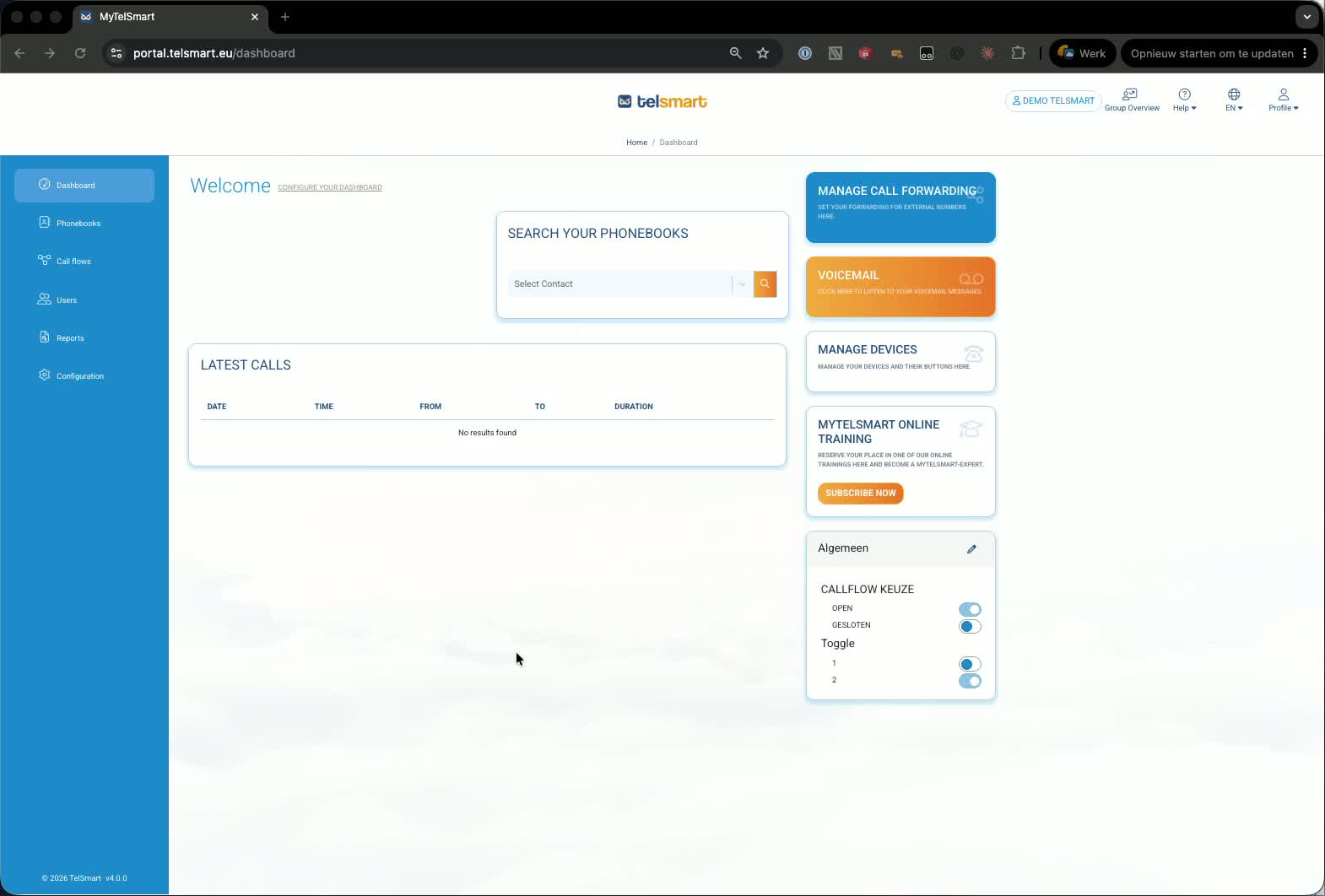Viewport: 1325px width, 896px height.
Task: Select the MyTelSmart browser tab
Action: coord(170,17)
